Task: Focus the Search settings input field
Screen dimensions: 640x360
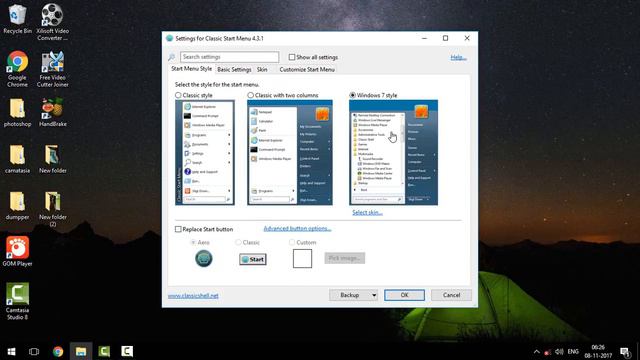Action: (x=229, y=57)
